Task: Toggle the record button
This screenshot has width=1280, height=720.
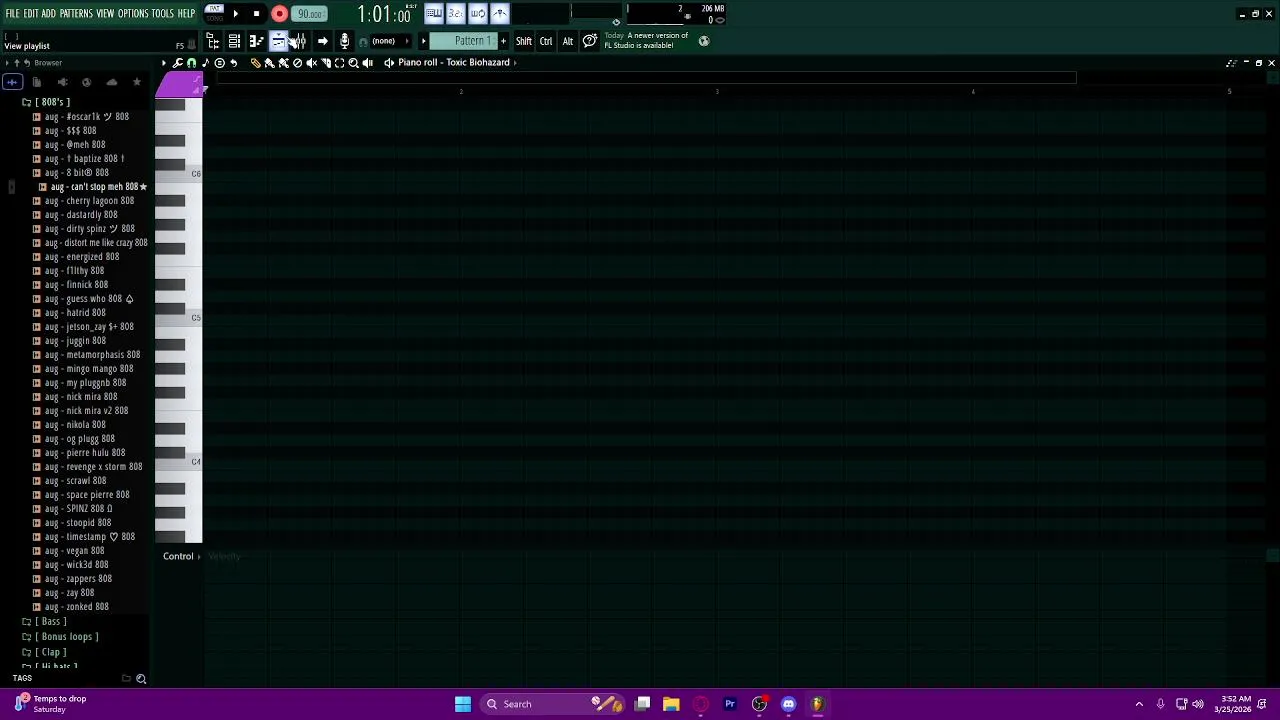Action: pyautogui.click(x=279, y=14)
